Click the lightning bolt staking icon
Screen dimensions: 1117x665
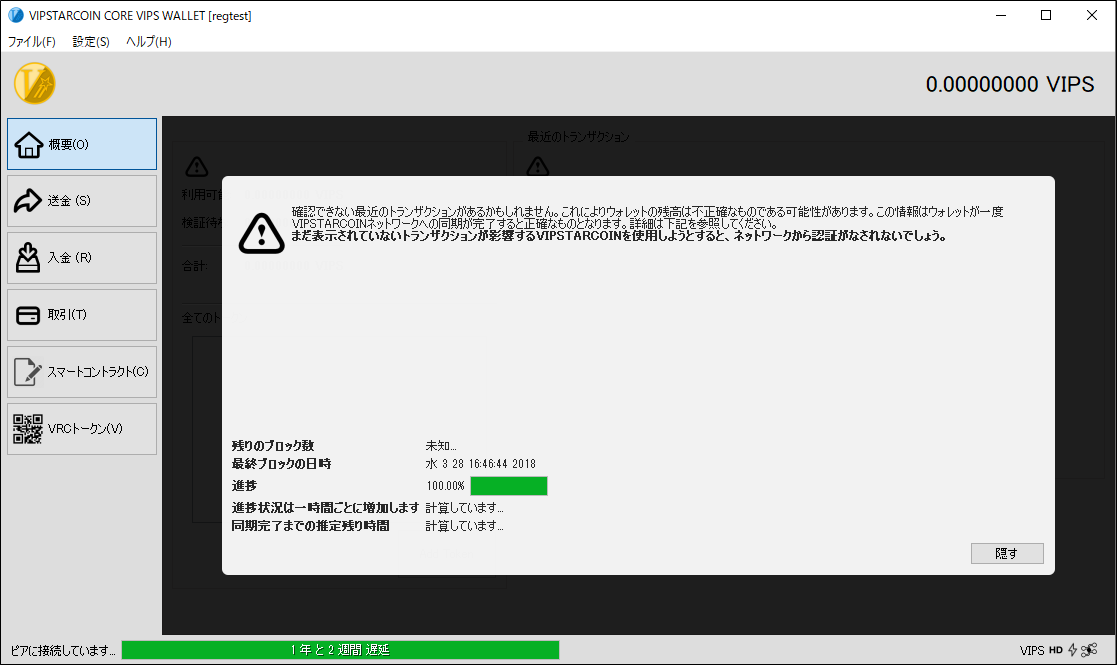click(1072, 650)
